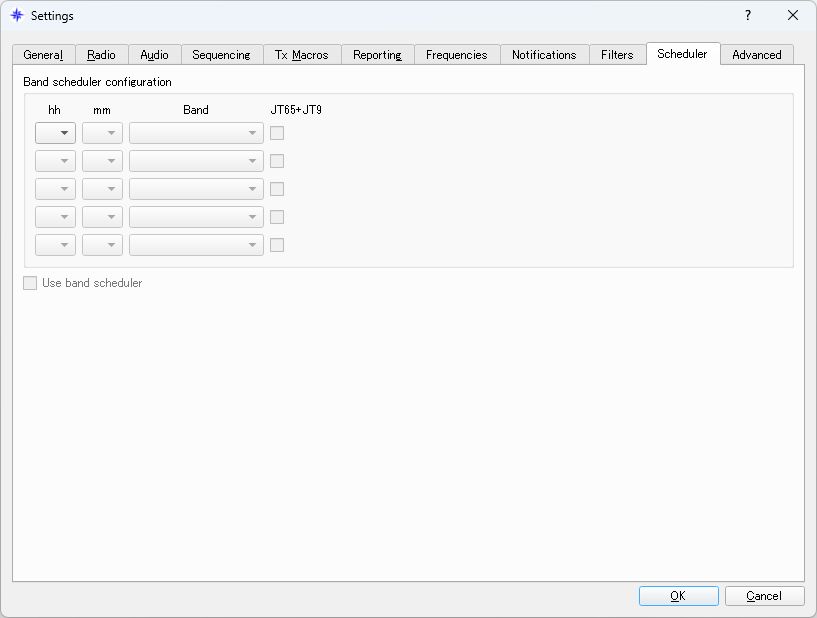Screen dimensions: 817x618
Task: Open the mm dropdown in fourth scheduler row
Action: (x=102, y=216)
